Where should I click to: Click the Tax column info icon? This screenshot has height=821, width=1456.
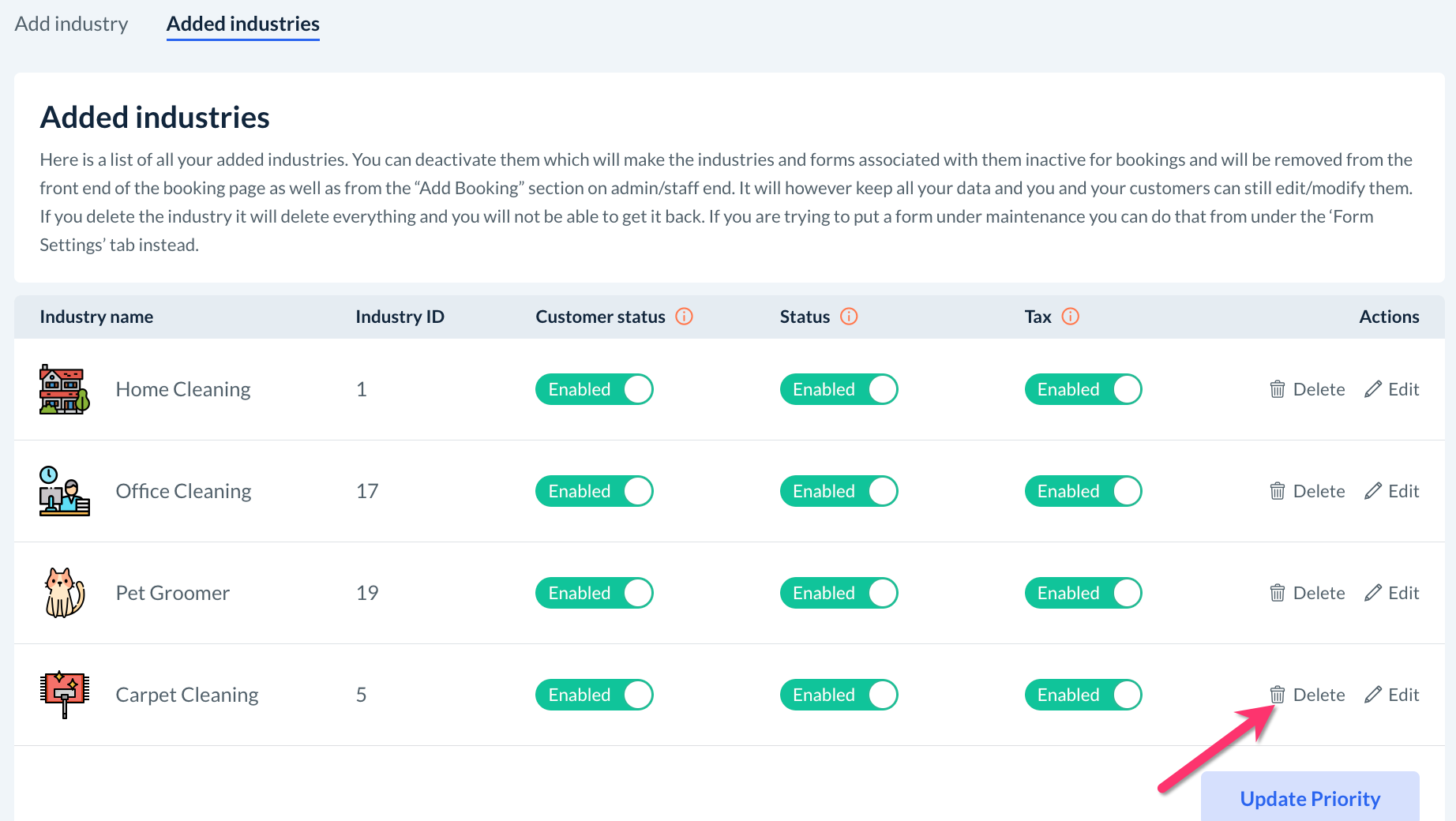1071,317
